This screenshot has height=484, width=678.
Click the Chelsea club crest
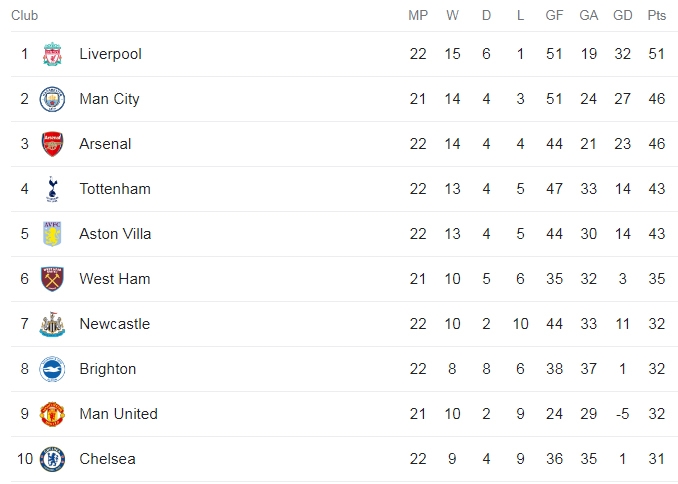click(52, 459)
